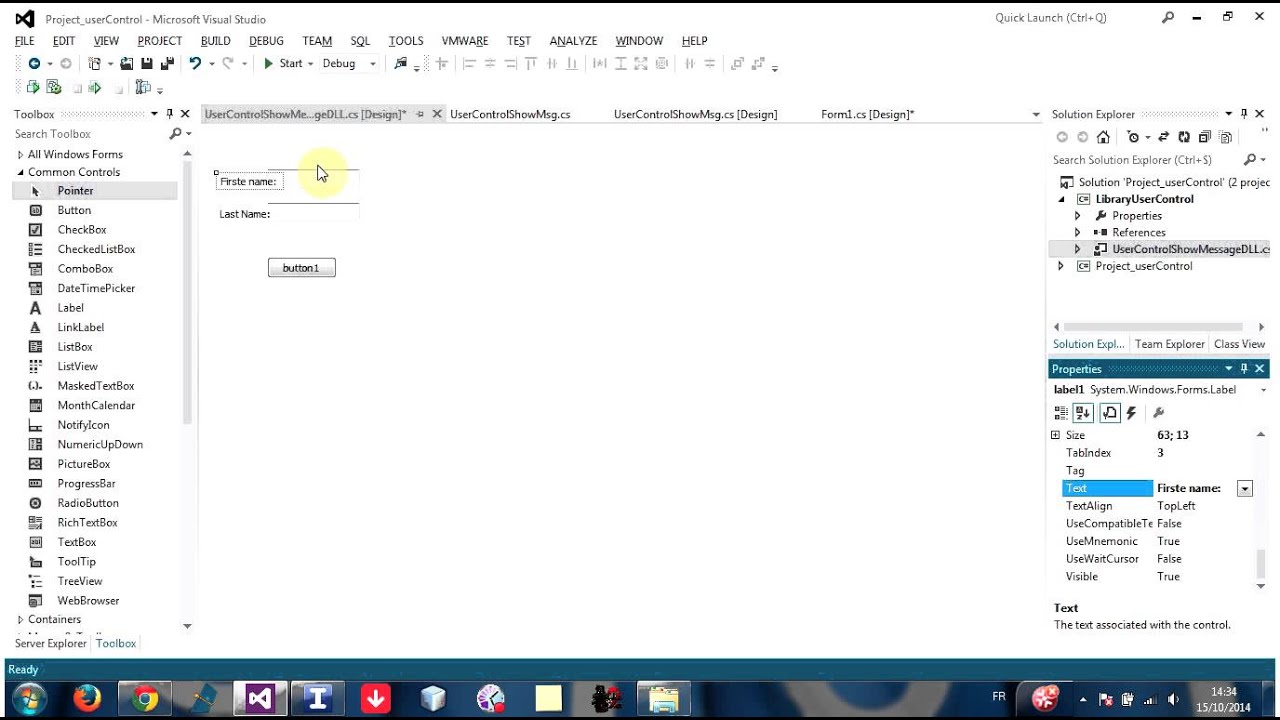Open Chrome from the Windows taskbar
Image resolution: width=1280 pixels, height=720 pixels.
(145, 698)
